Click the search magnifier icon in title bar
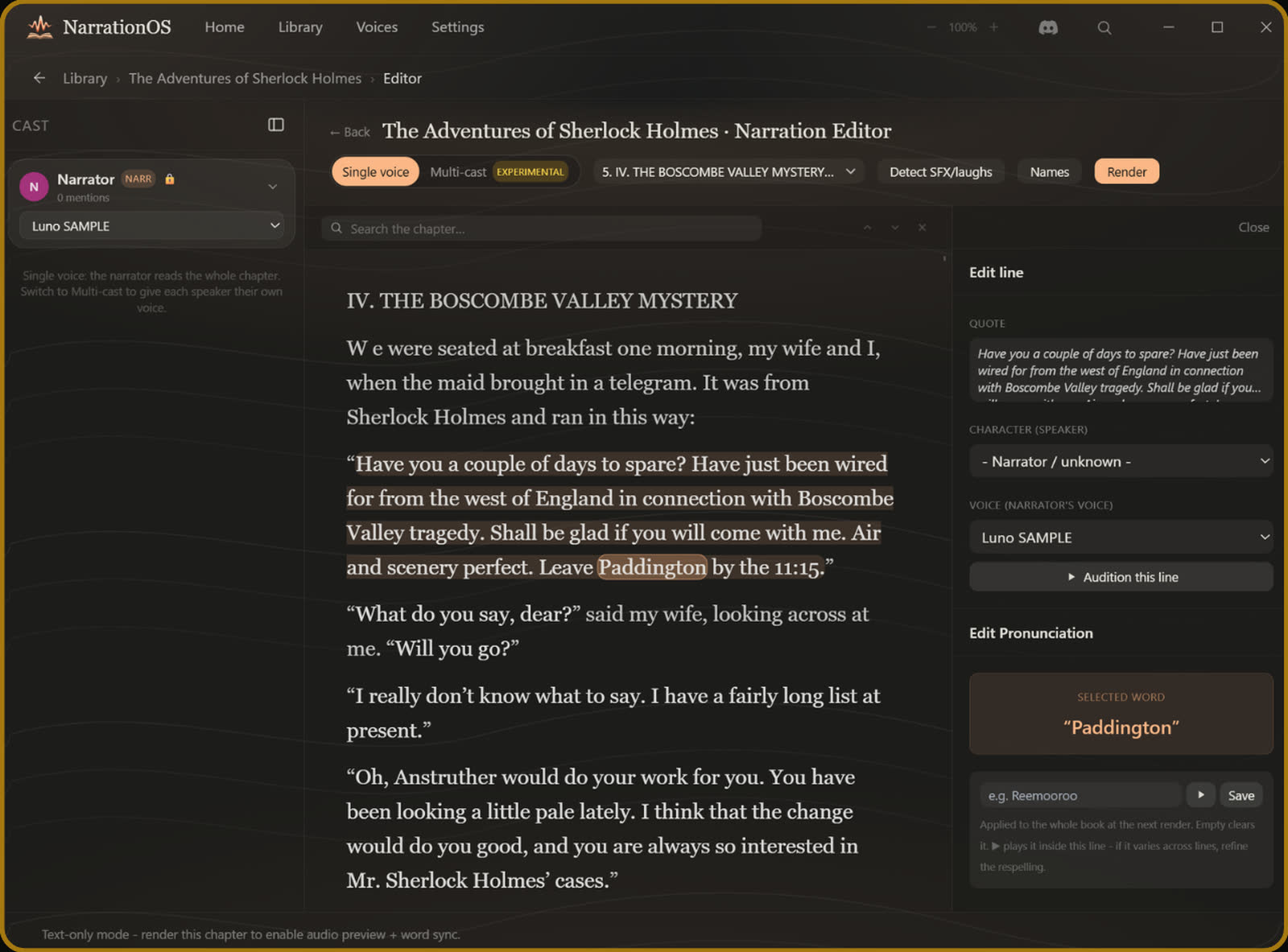 click(1104, 27)
